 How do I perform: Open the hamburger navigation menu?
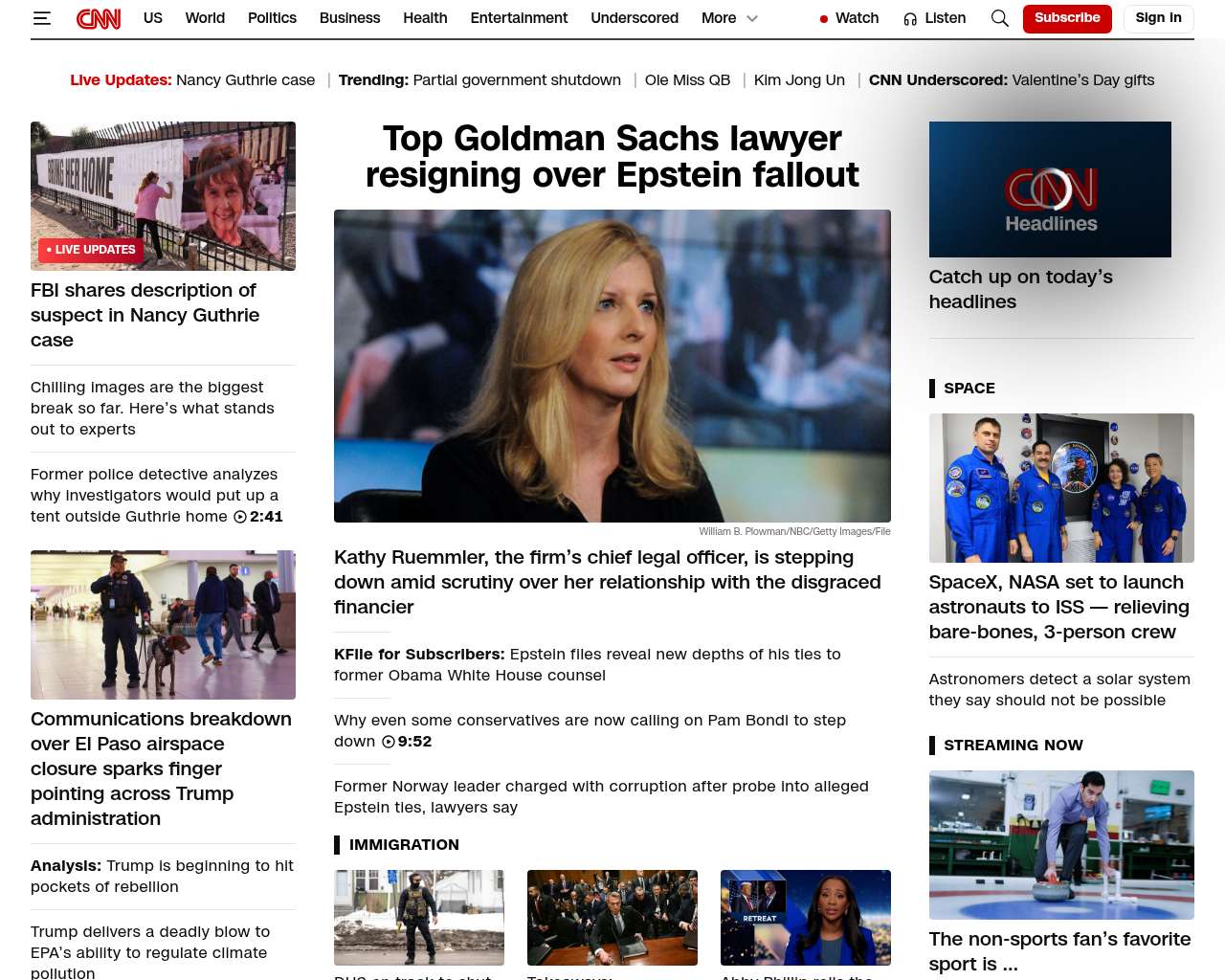tap(41, 18)
